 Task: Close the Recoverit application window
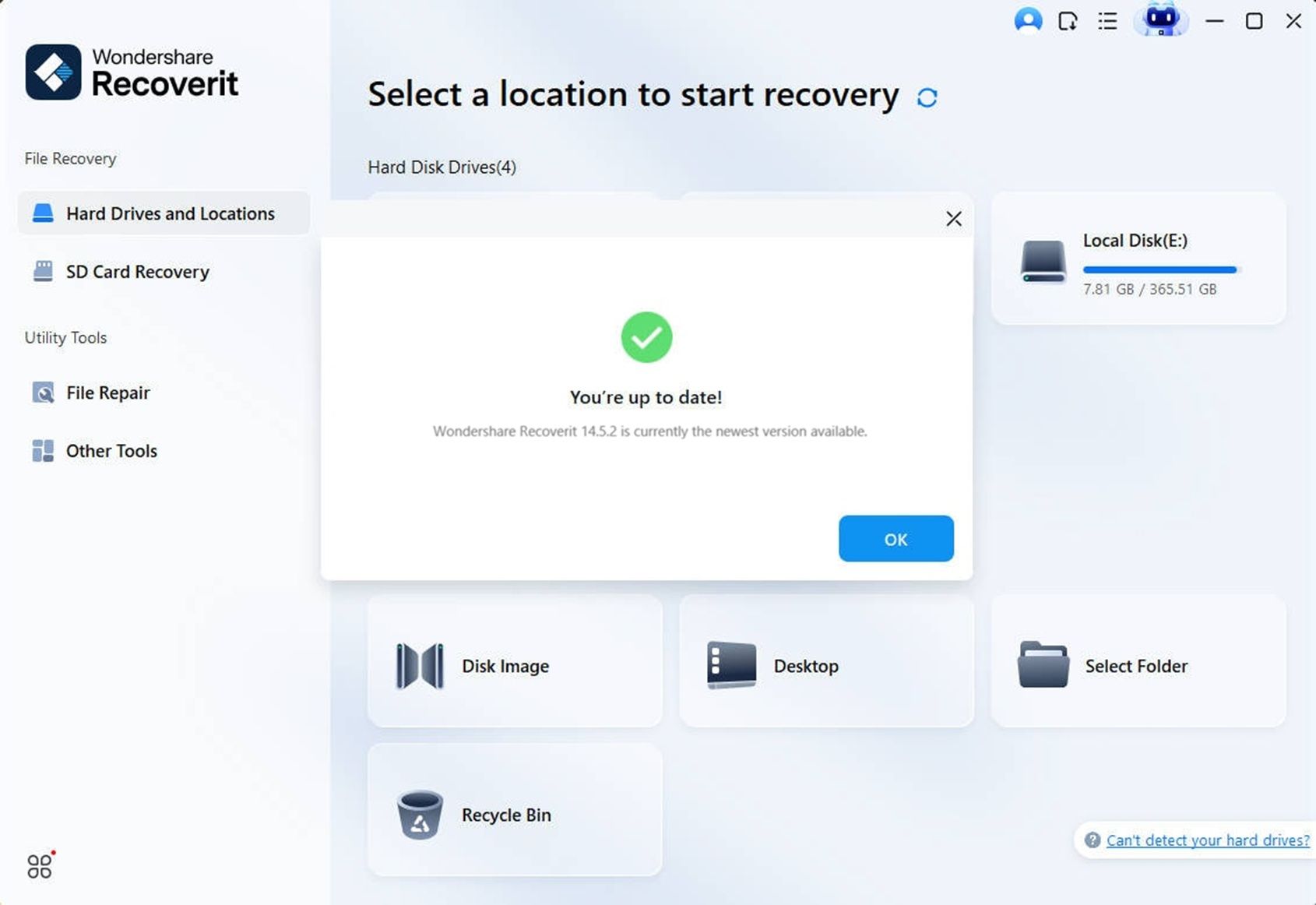coord(1293,21)
